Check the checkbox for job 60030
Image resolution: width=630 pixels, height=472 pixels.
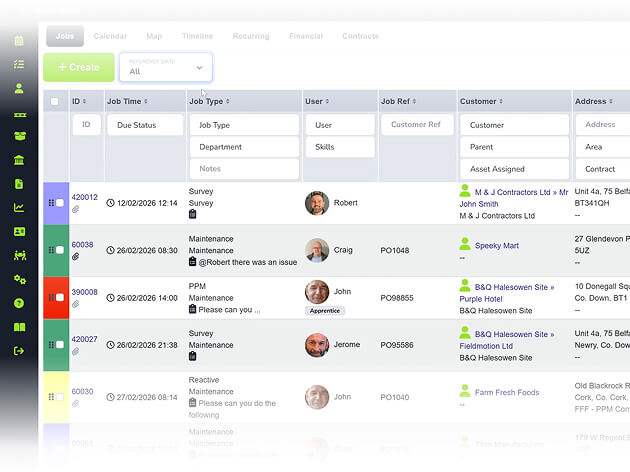pos(60,397)
